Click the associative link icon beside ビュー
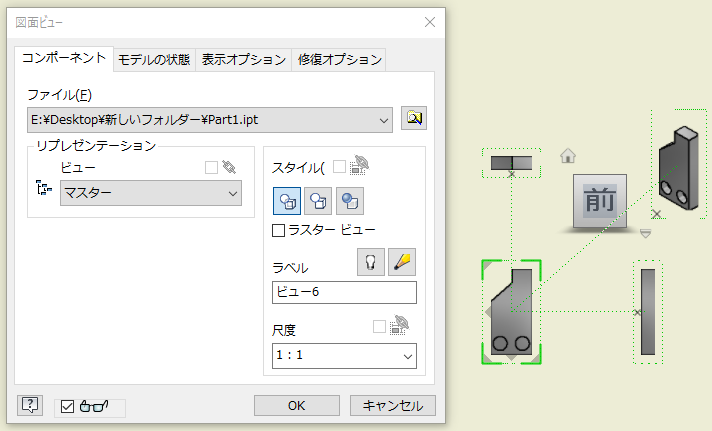This screenshot has width=712, height=431. 229,167
